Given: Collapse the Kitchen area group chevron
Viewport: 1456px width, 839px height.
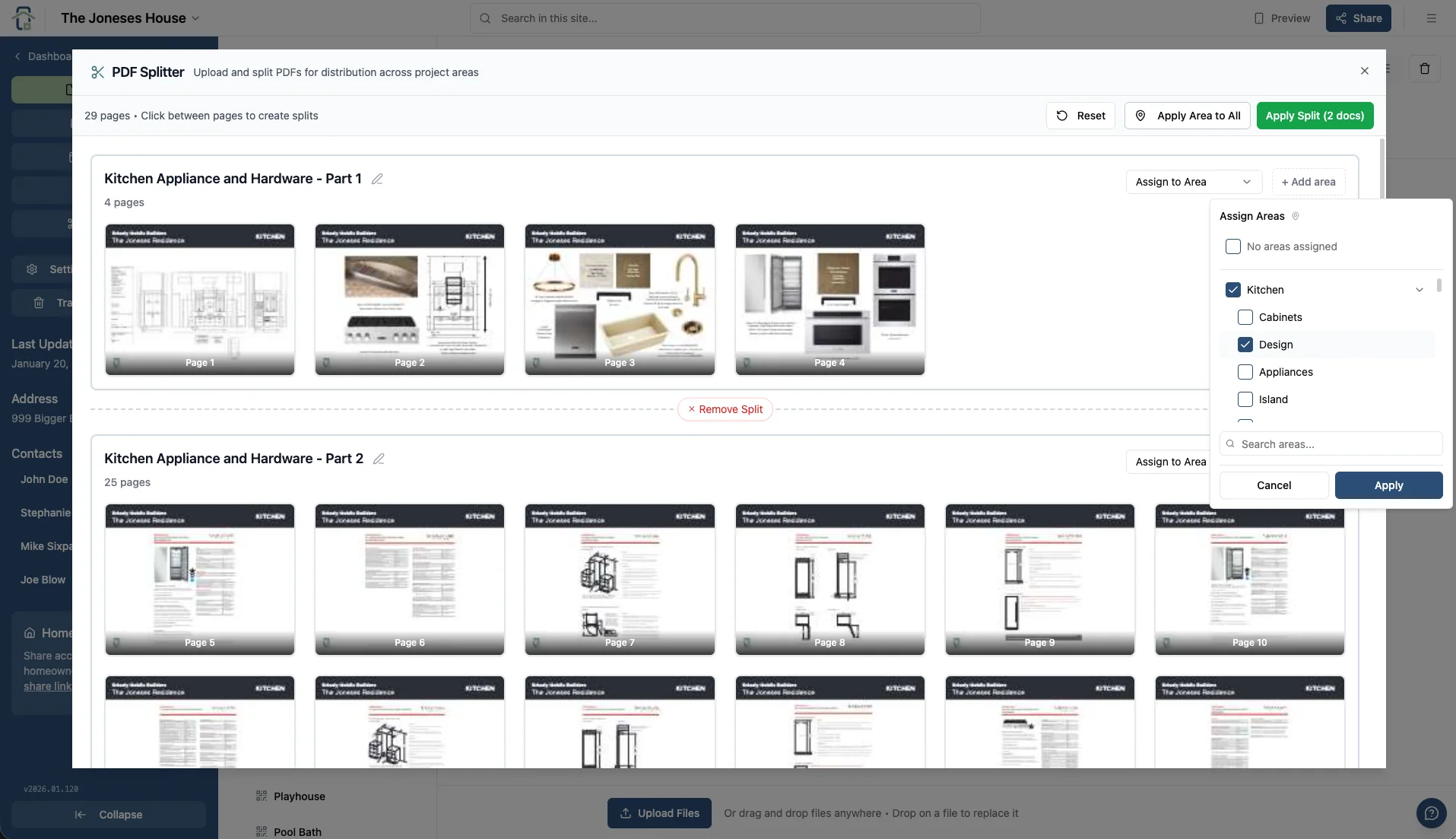Looking at the screenshot, I should coord(1419,290).
